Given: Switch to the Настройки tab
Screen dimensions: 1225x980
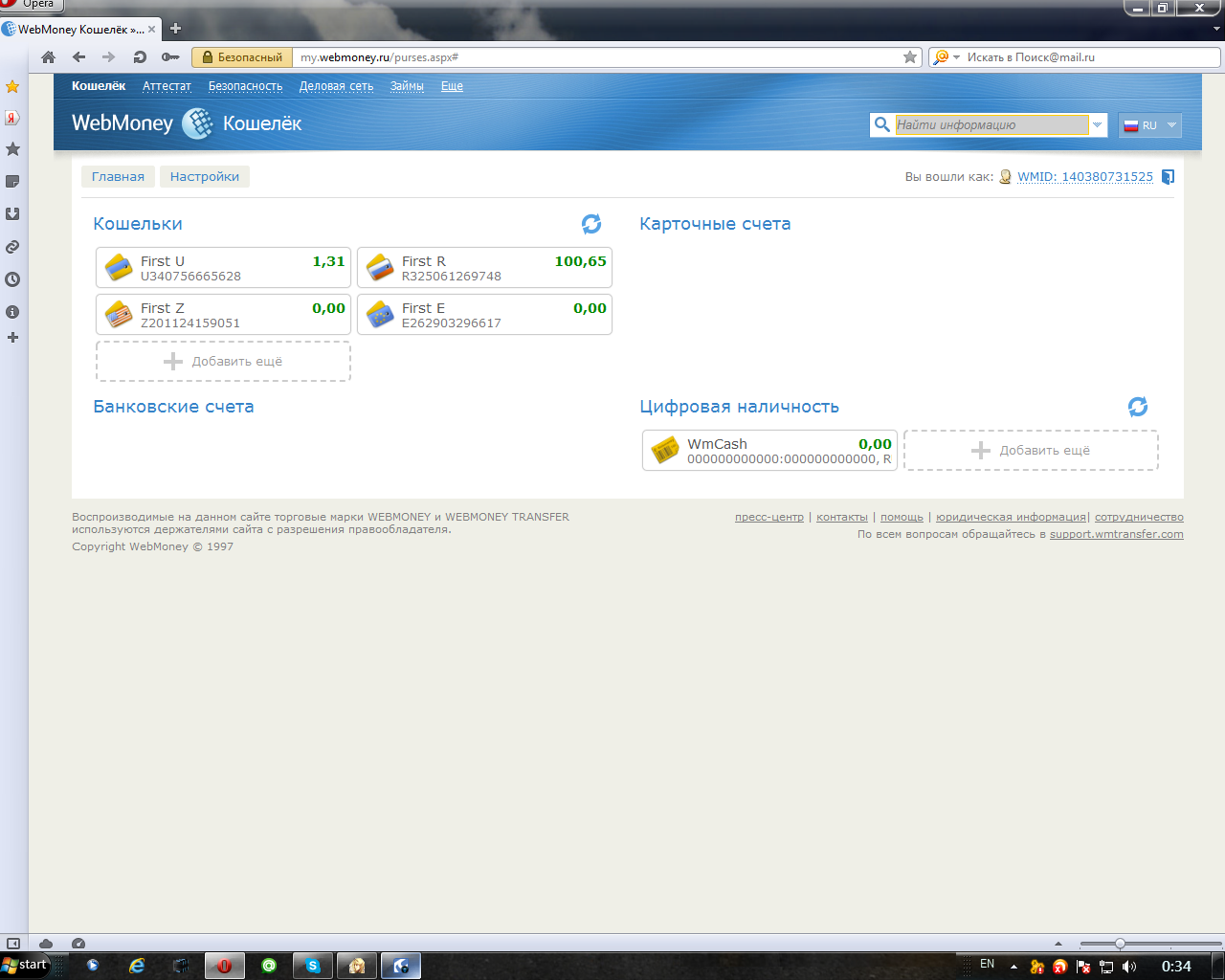Looking at the screenshot, I should pos(205,176).
